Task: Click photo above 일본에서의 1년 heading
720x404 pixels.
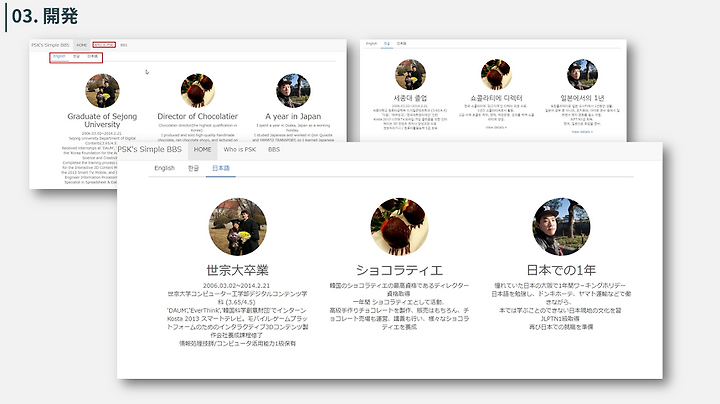Action: pos(582,74)
